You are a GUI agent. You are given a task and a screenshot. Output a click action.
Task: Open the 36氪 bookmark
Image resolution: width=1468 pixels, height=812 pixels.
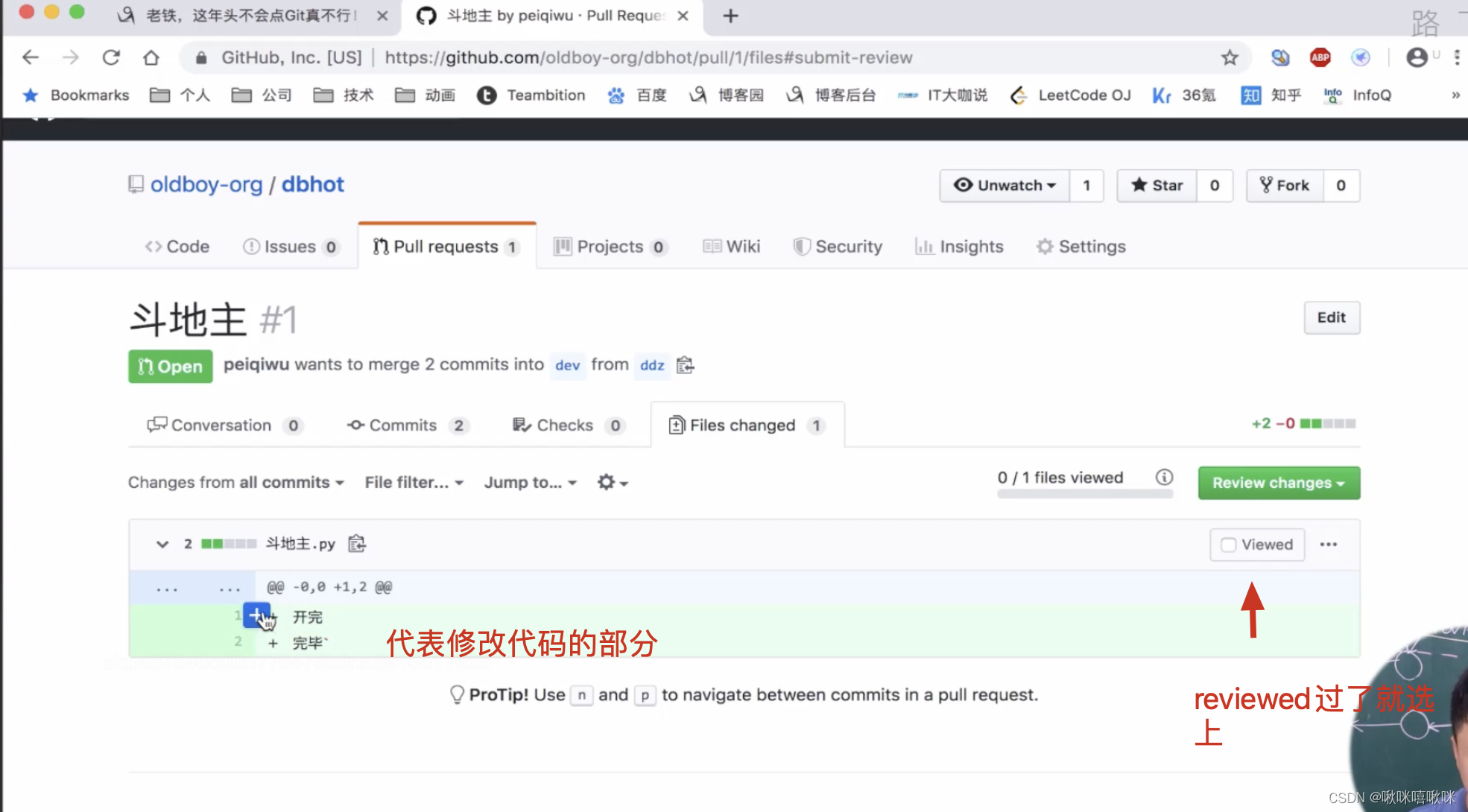(x=1183, y=95)
